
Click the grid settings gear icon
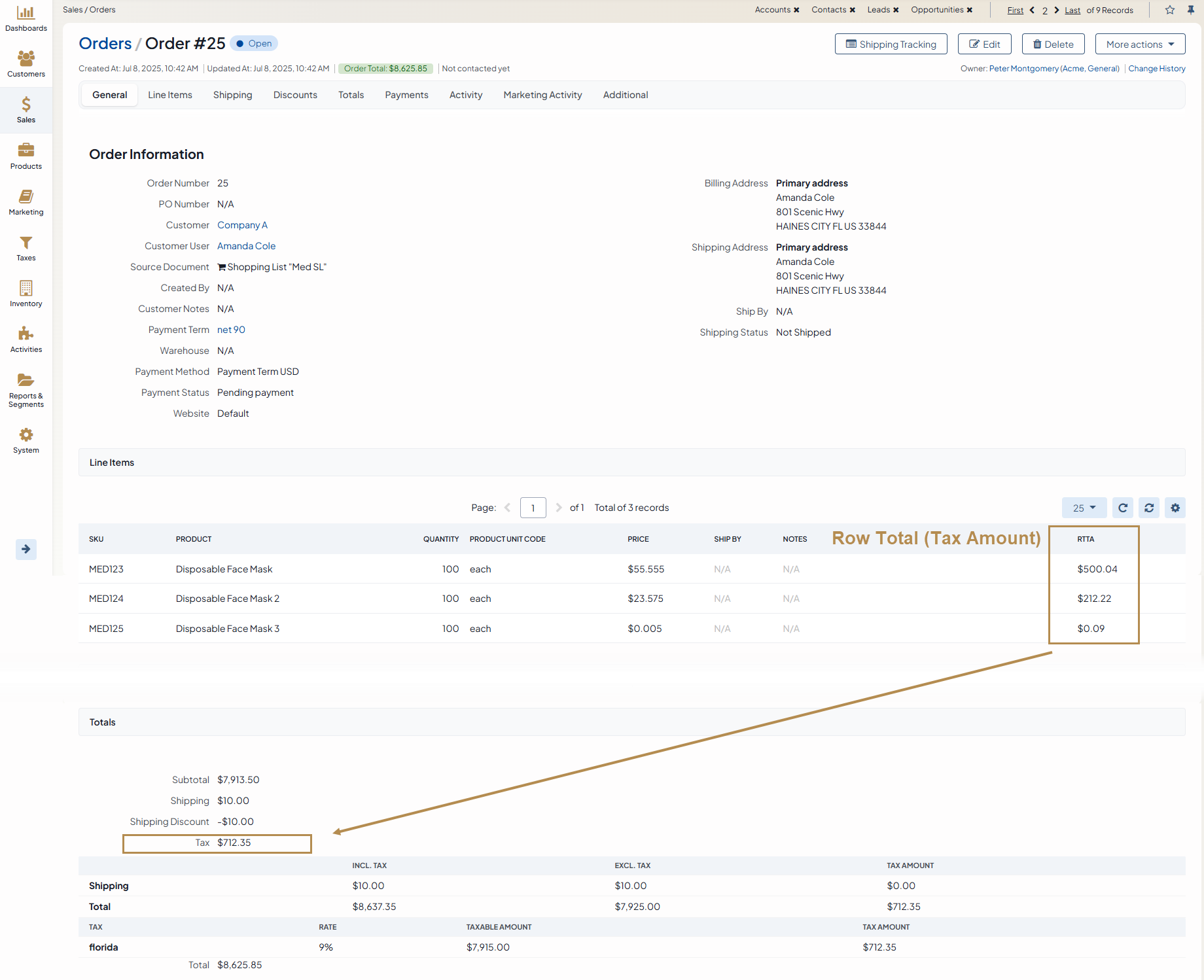tap(1175, 508)
